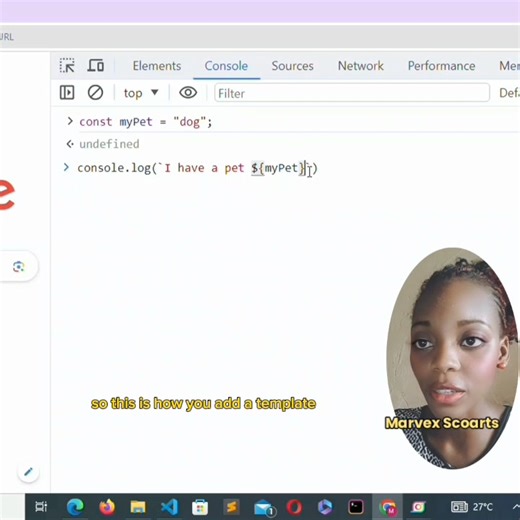
Task: Click the Google Lens search icon
Action: pyautogui.click(x=19, y=267)
